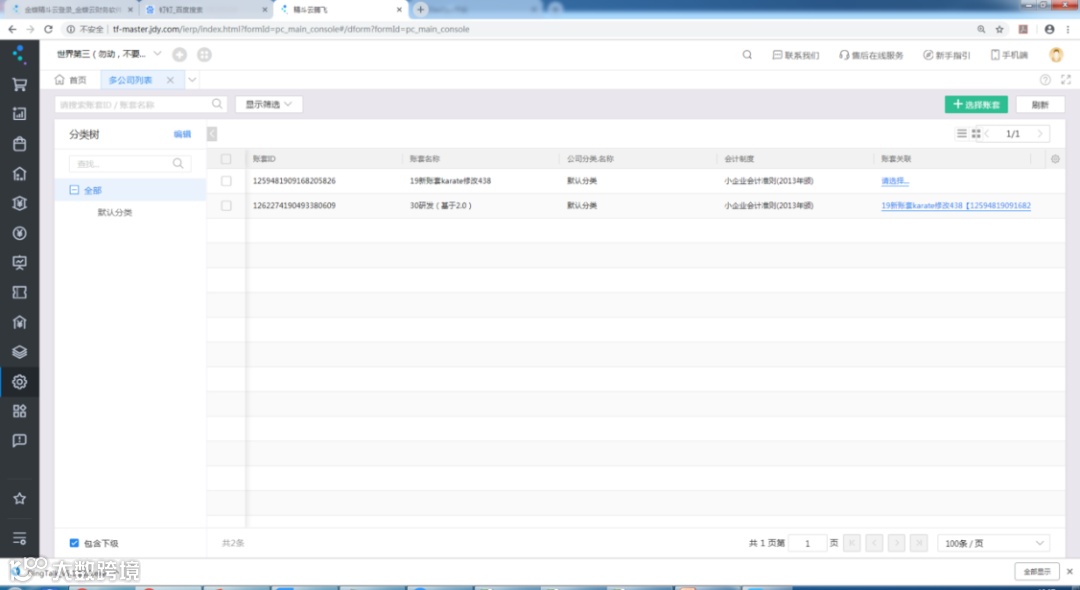
Task: Open the user avatar menu
Action: point(1056,55)
